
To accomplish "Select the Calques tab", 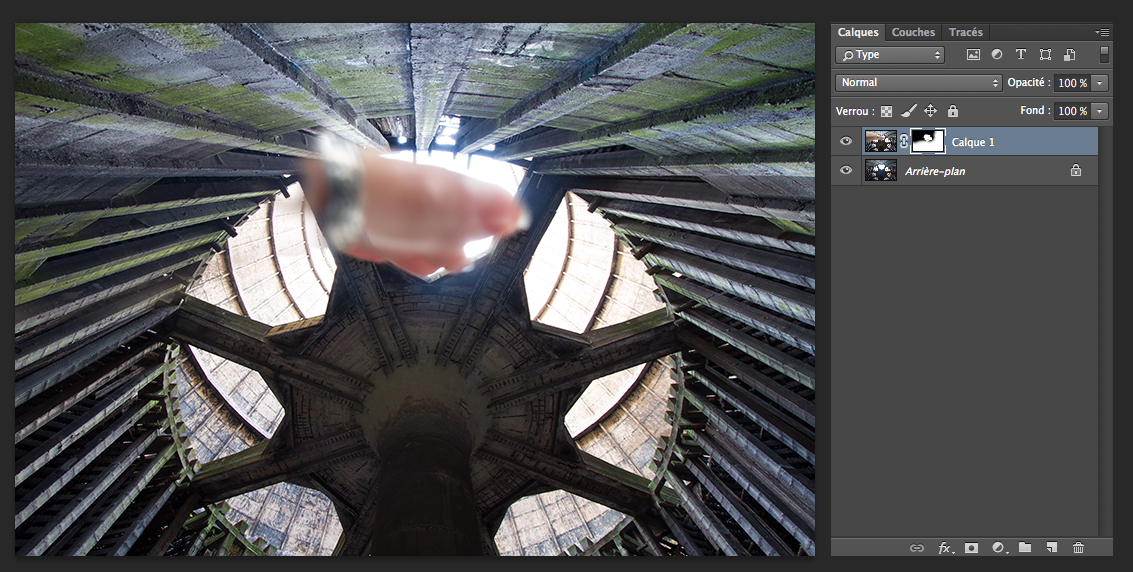I will 858,32.
